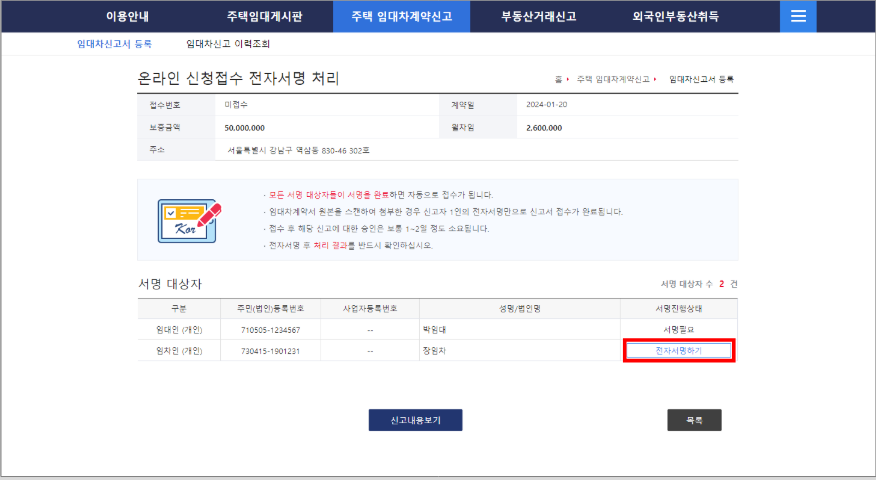Click the 홈 breadcrumb link
This screenshot has width=876, height=480.
[x=558, y=79]
